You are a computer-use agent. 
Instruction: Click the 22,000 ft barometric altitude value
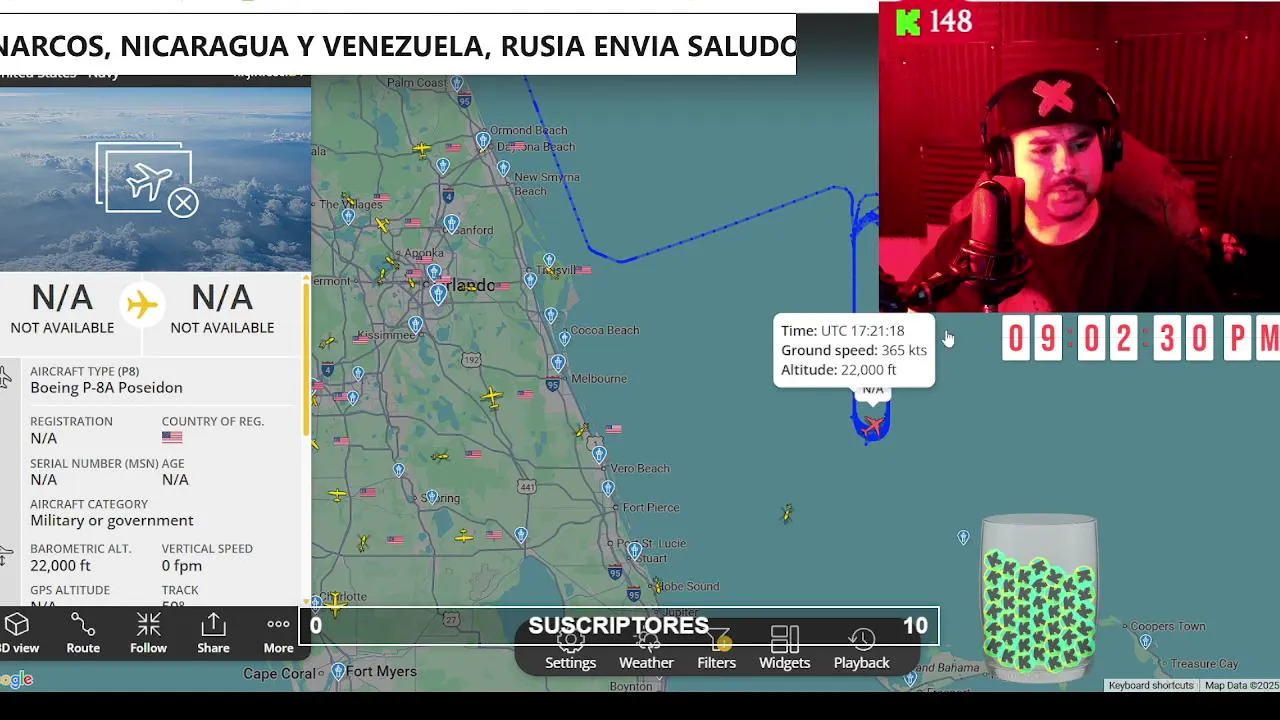(x=60, y=566)
